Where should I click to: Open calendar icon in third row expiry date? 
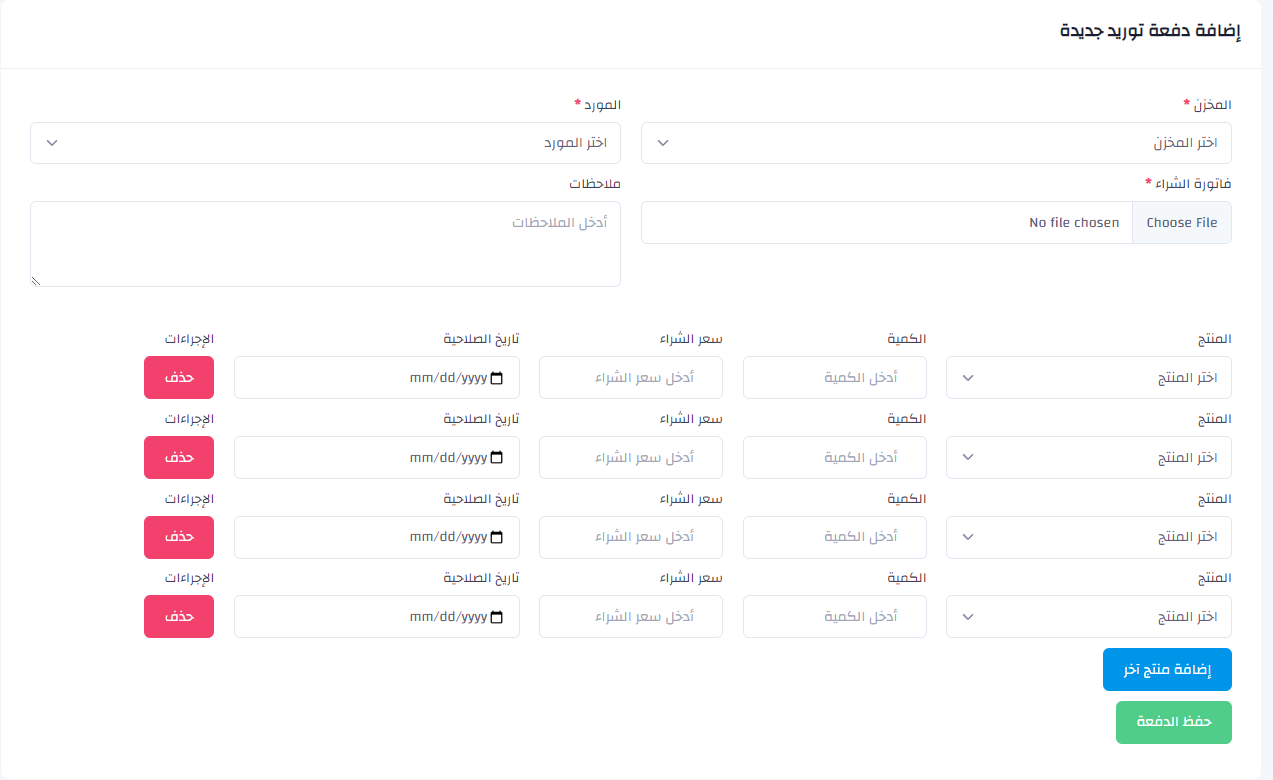(498, 537)
